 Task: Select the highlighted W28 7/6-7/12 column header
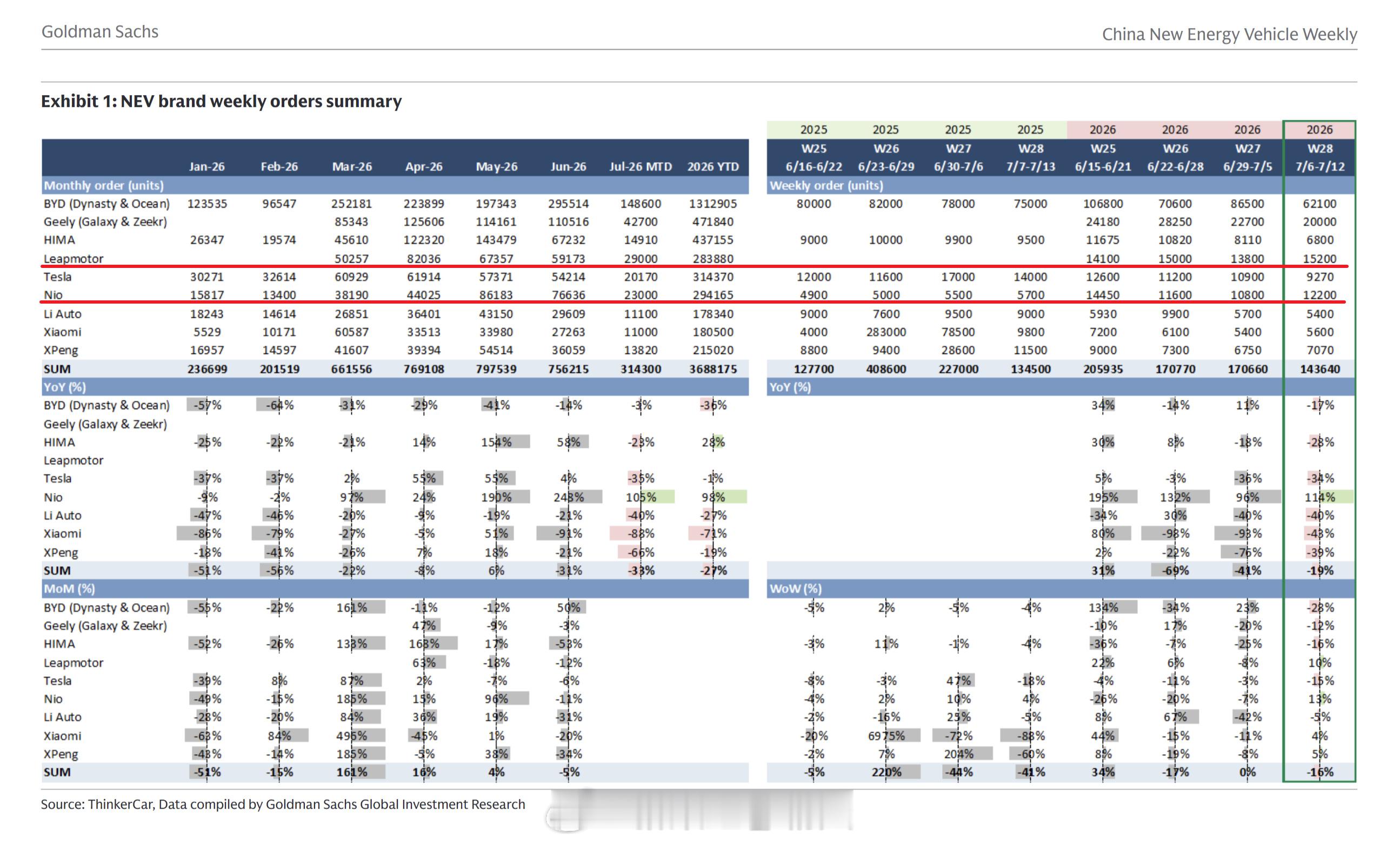(1319, 157)
